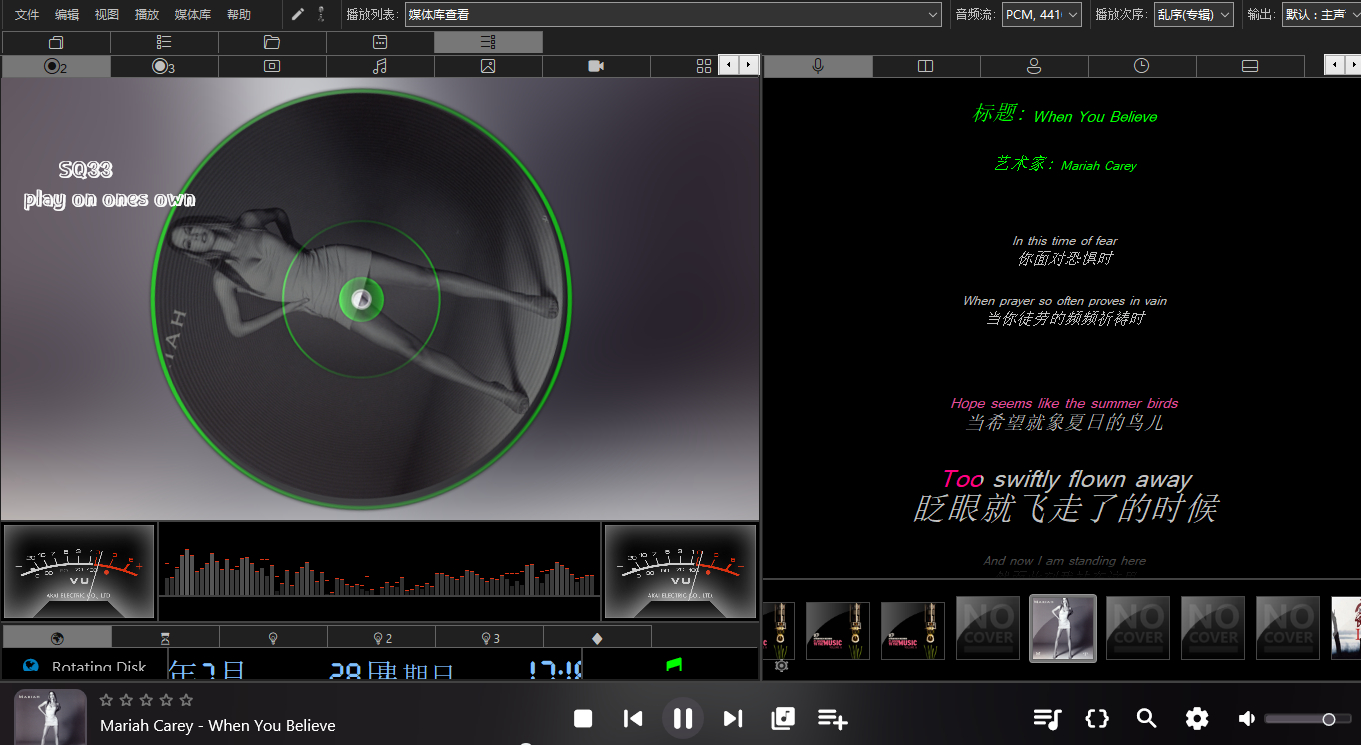The height and width of the screenshot is (745, 1361).
Task: Select the music note tab
Action: coord(380,66)
